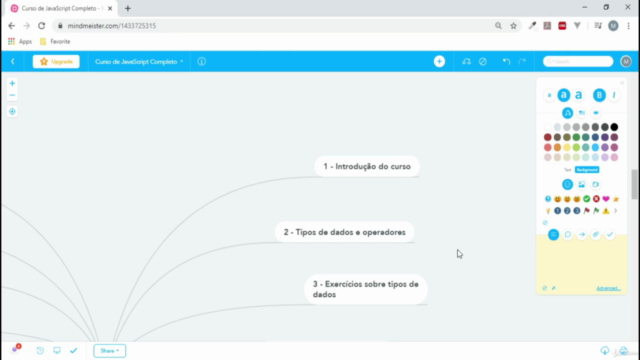Pick the orange color swatch
The width and height of the screenshot is (640, 360).
click(557, 147)
